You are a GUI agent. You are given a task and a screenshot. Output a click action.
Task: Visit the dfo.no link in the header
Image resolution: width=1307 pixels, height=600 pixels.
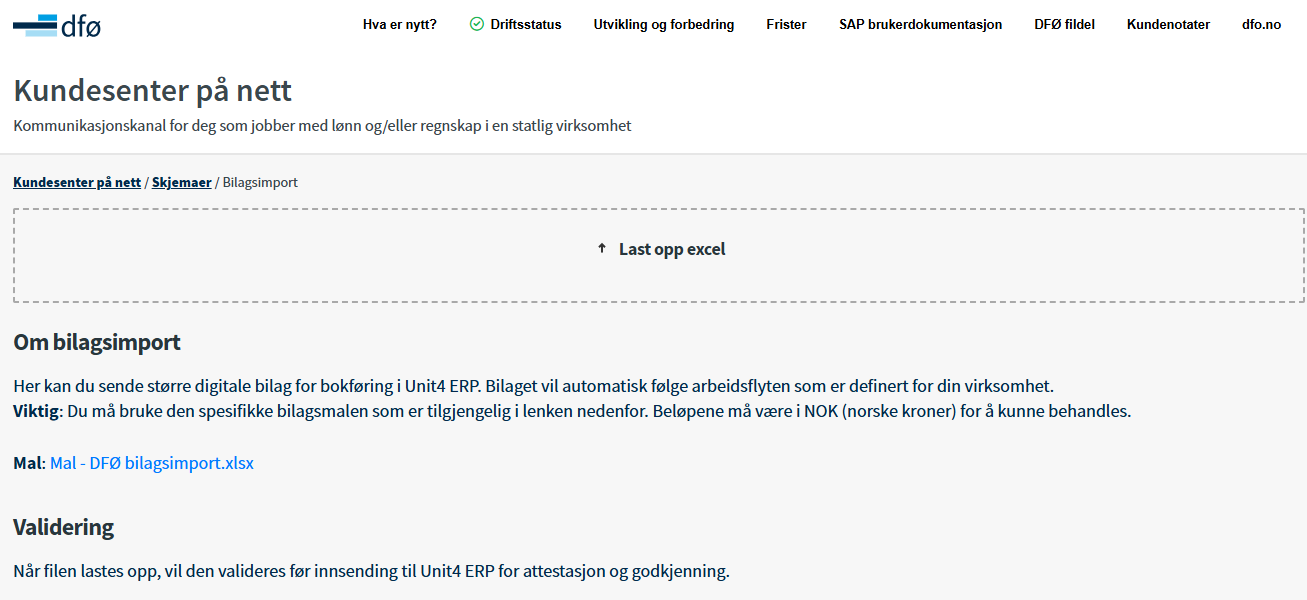click(x=1261, y=25)
